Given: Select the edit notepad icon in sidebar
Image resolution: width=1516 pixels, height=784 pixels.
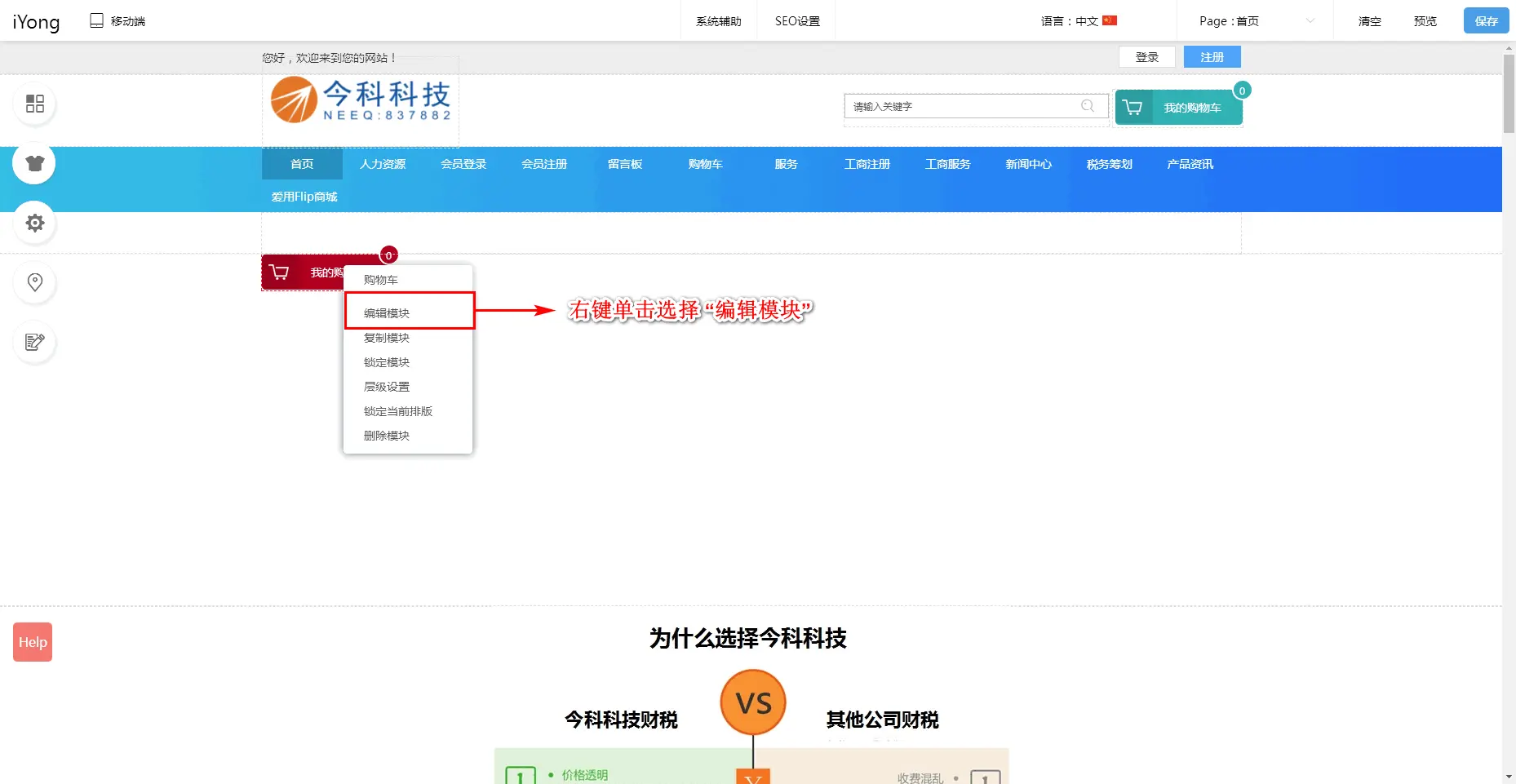Looking at the screenshot, I should click(34, 342).
